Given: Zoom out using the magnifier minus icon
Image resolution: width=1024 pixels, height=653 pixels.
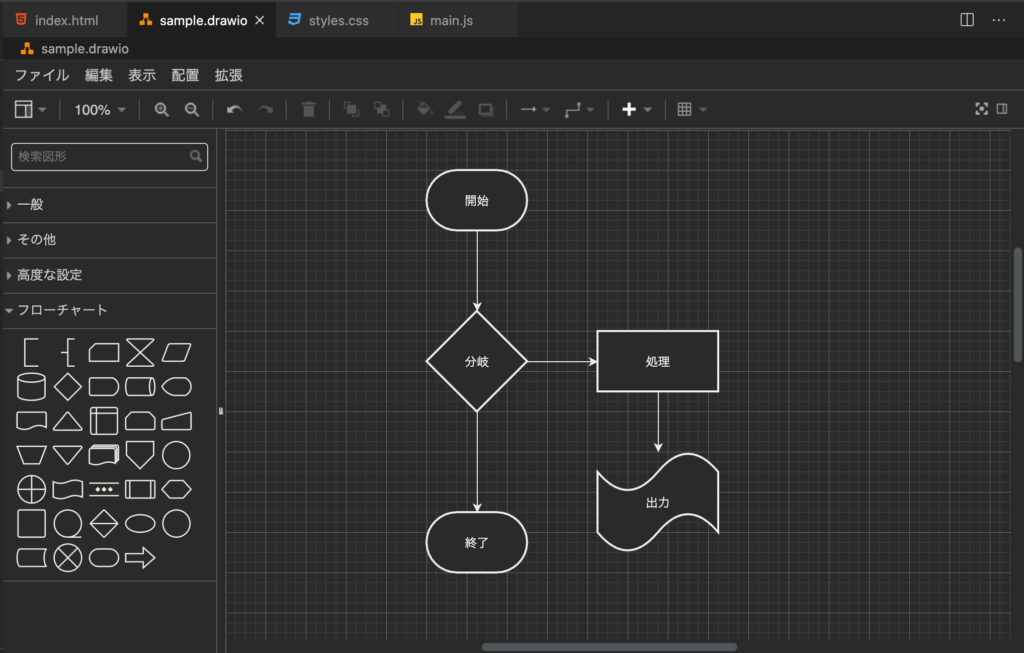Looking at the screenshot, I should click(191, 110).
